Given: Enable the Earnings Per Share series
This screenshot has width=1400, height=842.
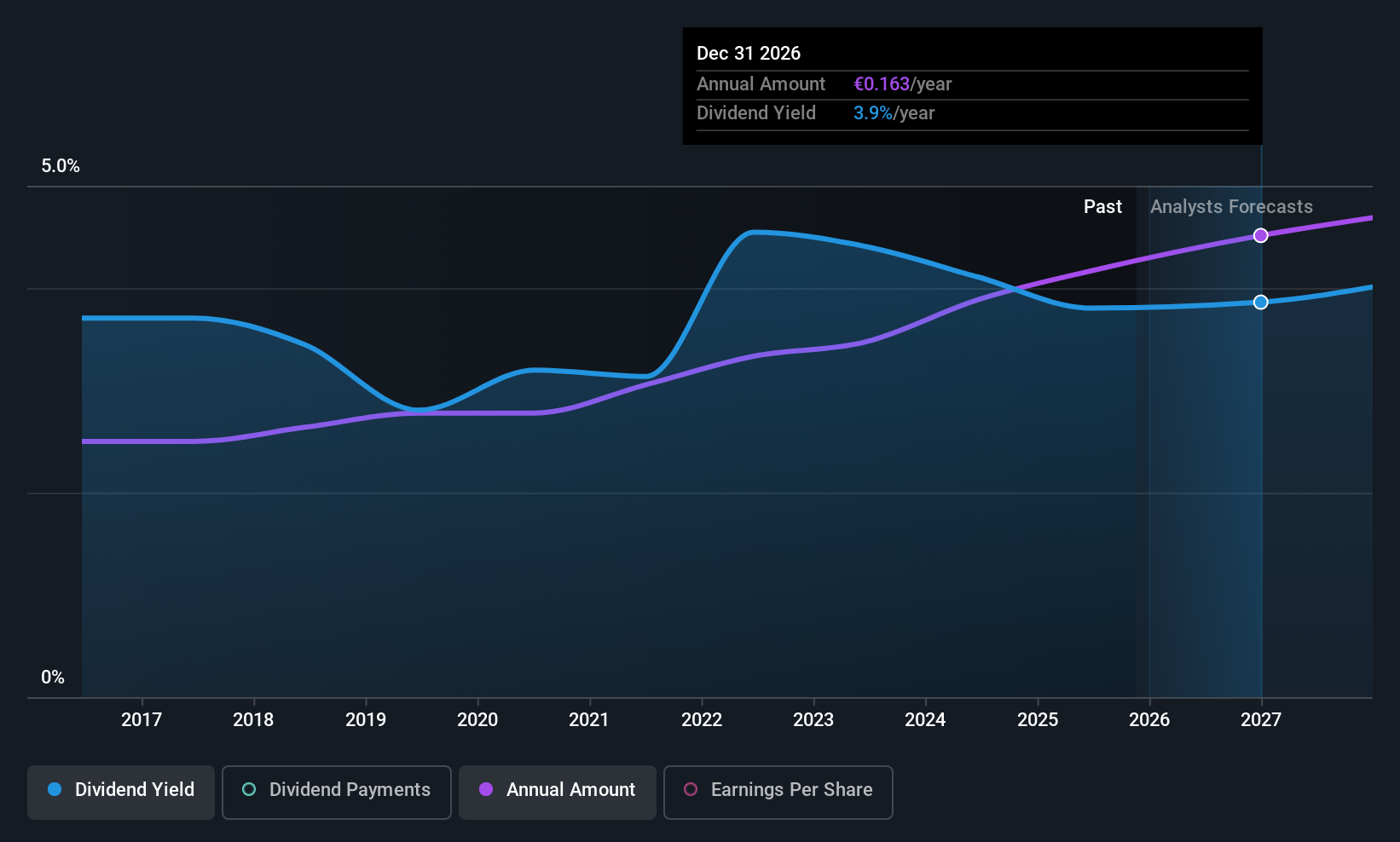Looking at the screenshot, I should 778,792.
